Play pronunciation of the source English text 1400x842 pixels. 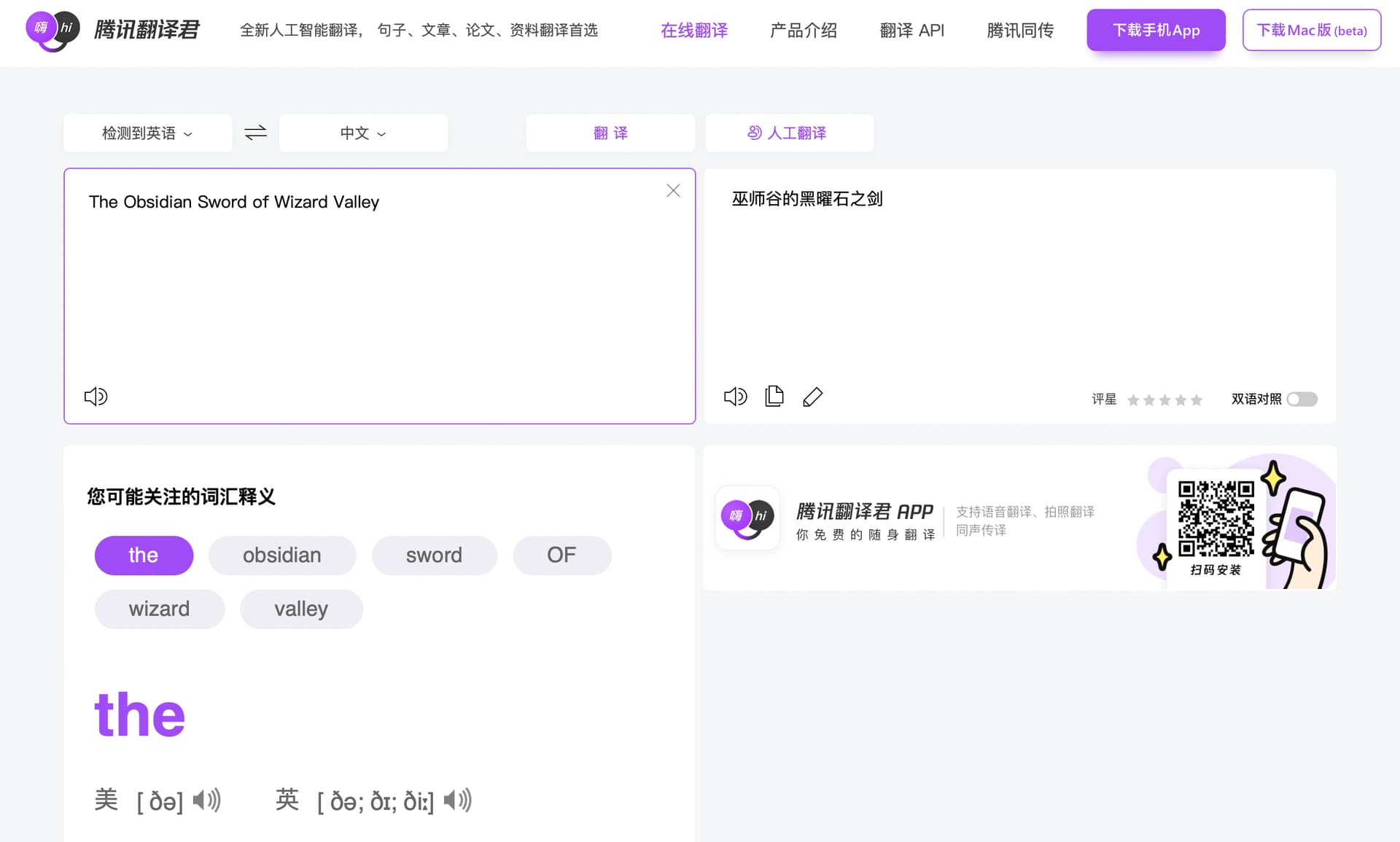[95, 396]
